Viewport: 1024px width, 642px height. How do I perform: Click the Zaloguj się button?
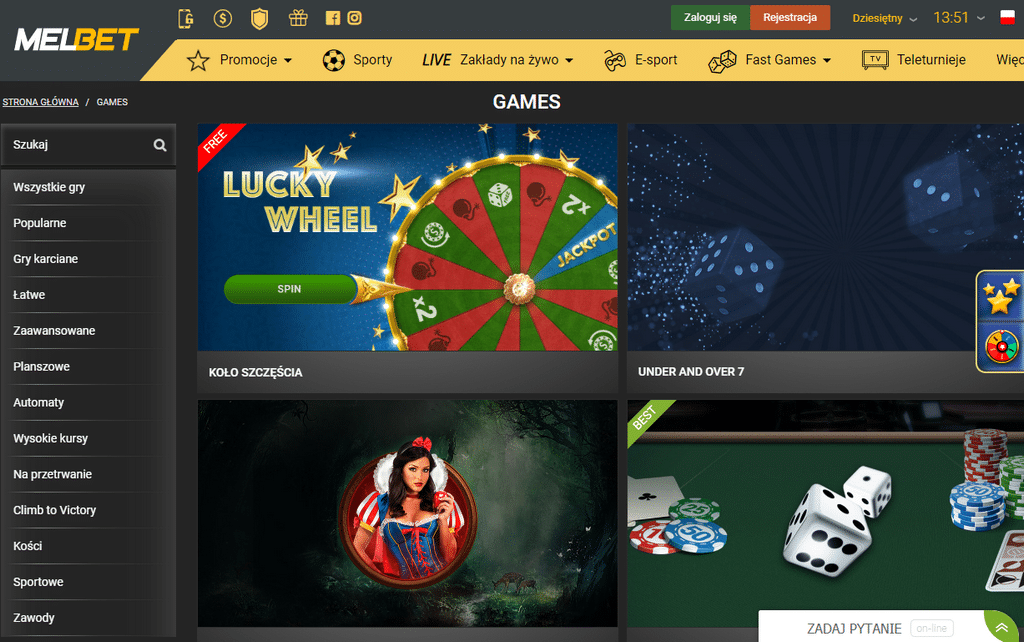711,18
